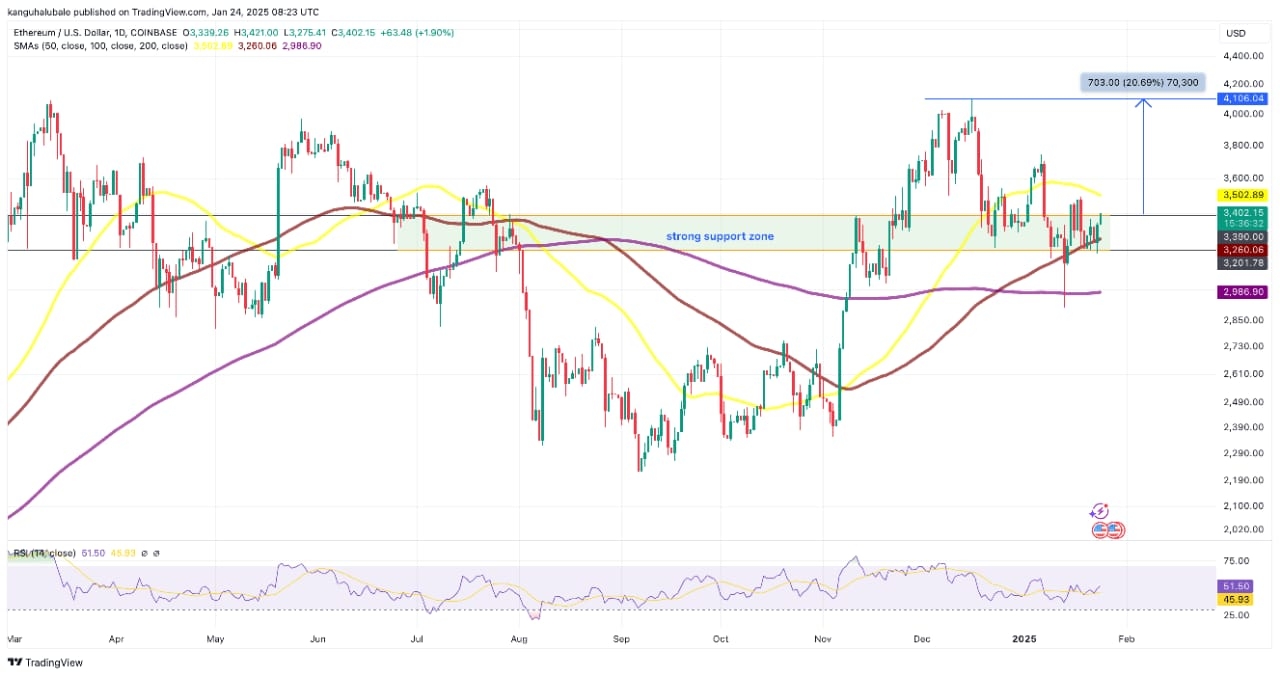
Task: Click the 2025 label on the time axis
Action: [x=1022, y=636]
